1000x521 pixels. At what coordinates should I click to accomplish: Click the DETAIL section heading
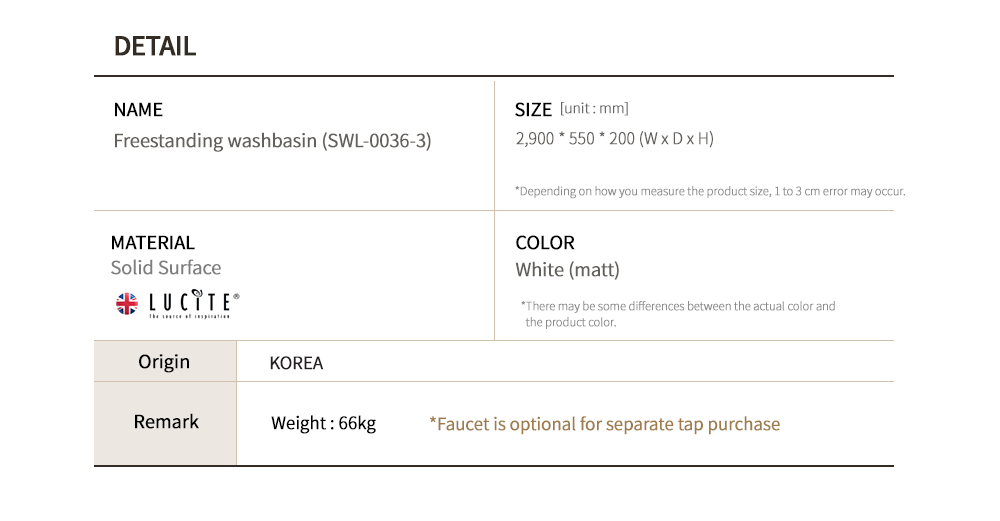pos(155,46)
